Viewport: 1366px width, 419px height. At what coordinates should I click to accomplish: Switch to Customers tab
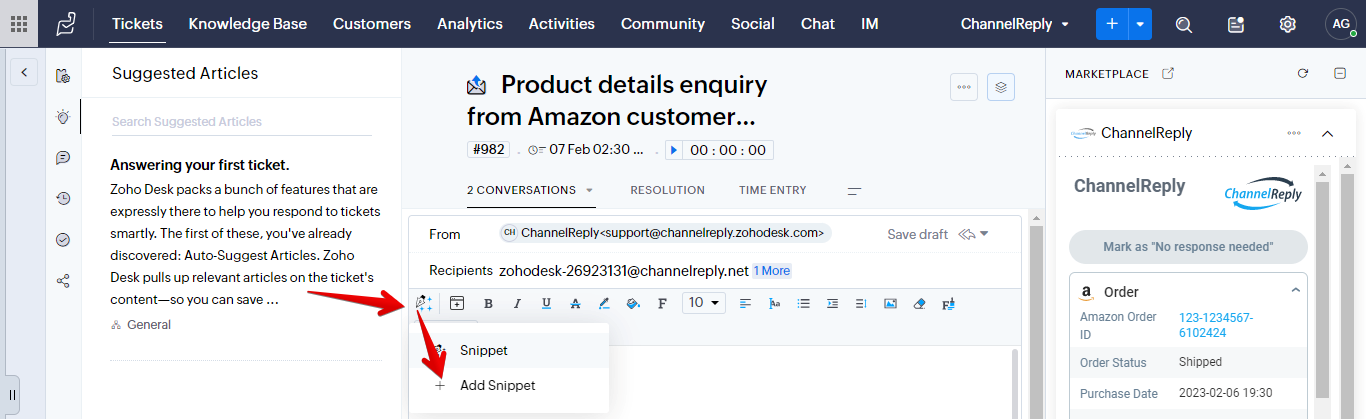[372, 24]
